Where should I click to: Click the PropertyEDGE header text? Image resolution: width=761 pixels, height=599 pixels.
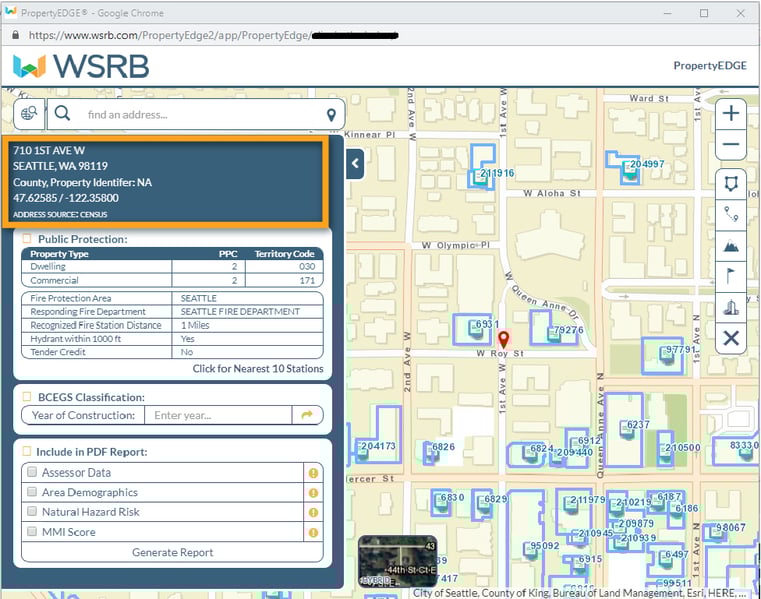pyautogui.click(x=710, y=66)
